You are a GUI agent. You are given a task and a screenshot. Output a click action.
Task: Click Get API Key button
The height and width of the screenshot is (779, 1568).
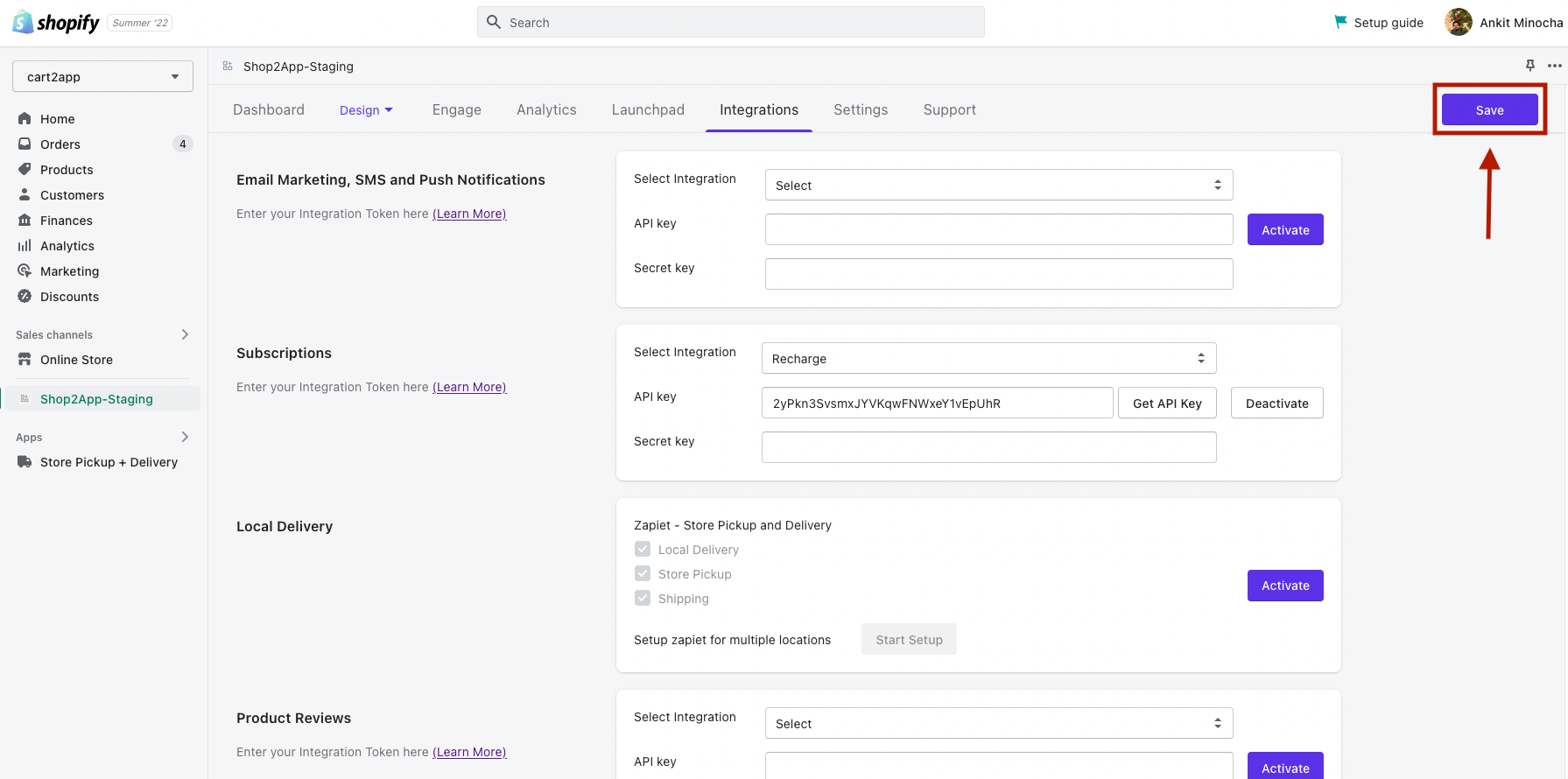(x=1167, y=403)
